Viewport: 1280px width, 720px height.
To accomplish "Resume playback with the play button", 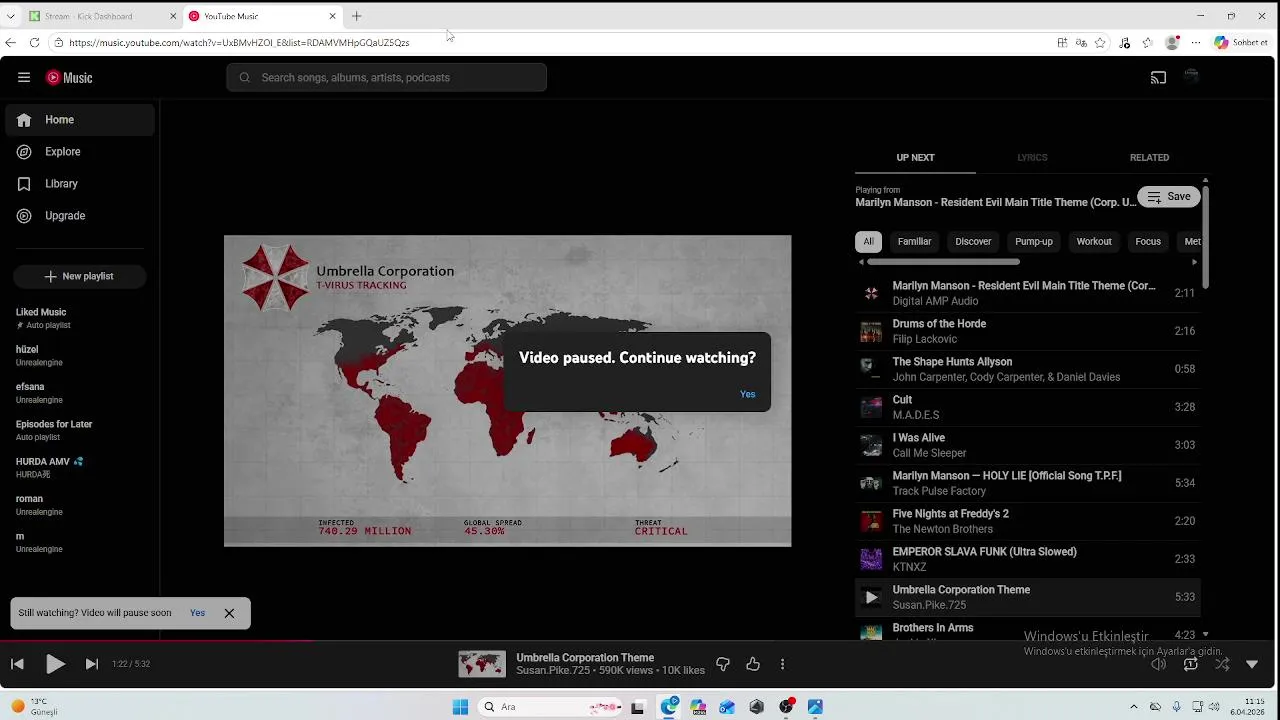I will (55, 664).
